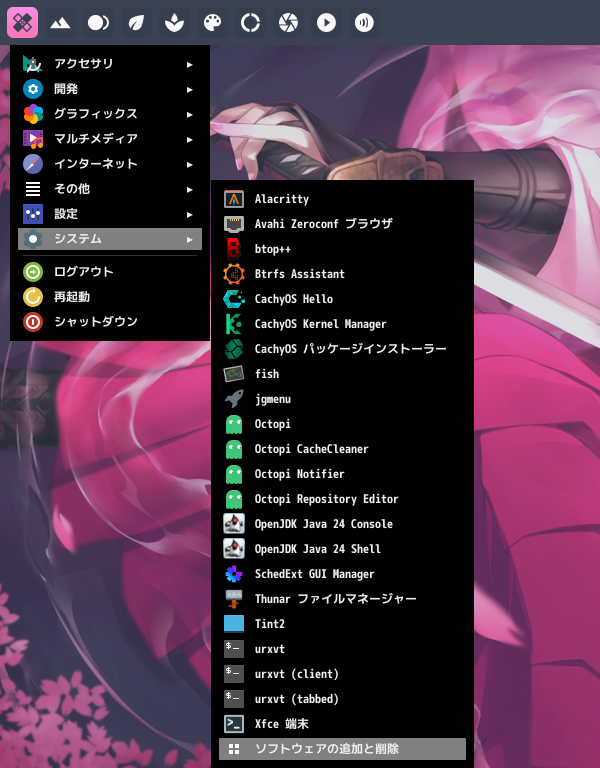Open the アクセサリ category

pos(110,64)
